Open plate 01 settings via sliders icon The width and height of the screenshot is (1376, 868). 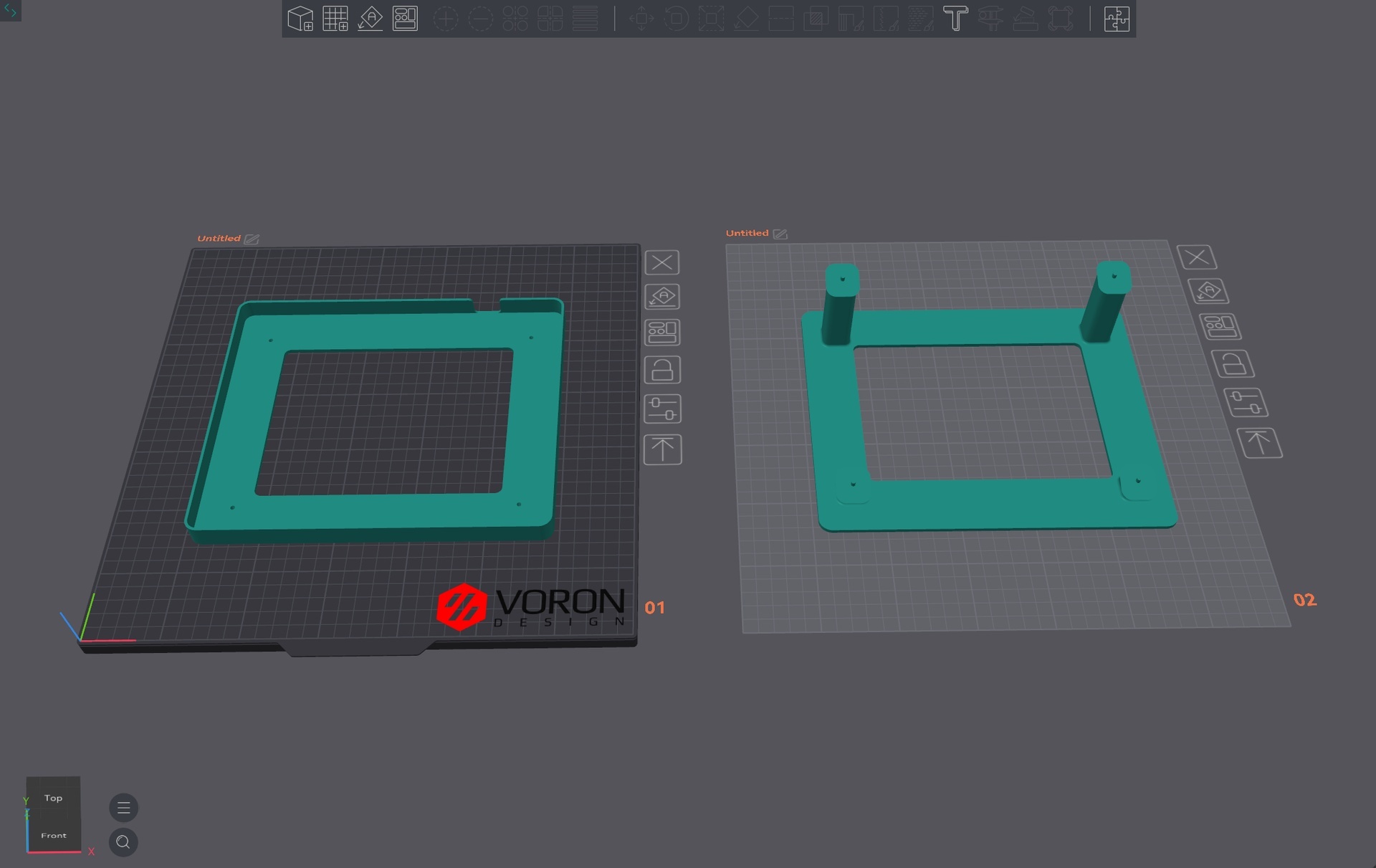pos(661,409)
